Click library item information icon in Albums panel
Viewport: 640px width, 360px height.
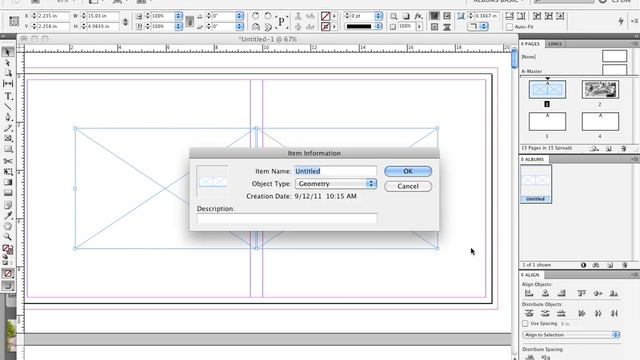pyautogui.click(x=583, y=265)
